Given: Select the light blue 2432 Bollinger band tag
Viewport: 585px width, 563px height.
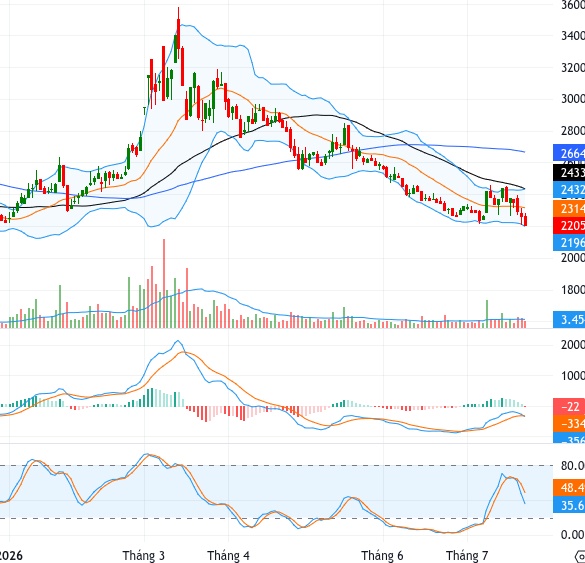Looking at the screenshot, I should coord(569,190).
